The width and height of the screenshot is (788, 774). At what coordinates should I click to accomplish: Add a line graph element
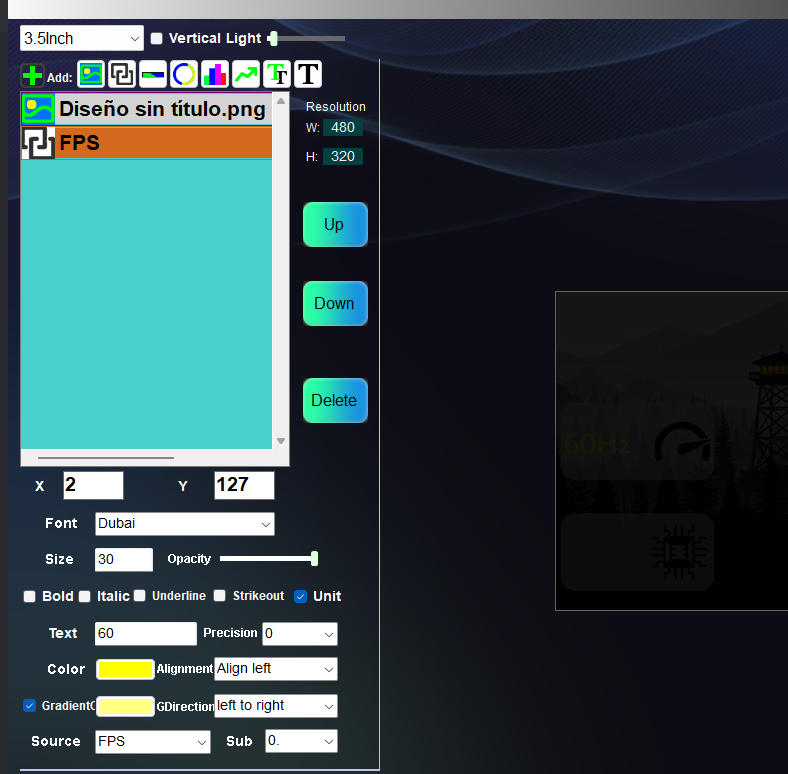click(246, 74)
